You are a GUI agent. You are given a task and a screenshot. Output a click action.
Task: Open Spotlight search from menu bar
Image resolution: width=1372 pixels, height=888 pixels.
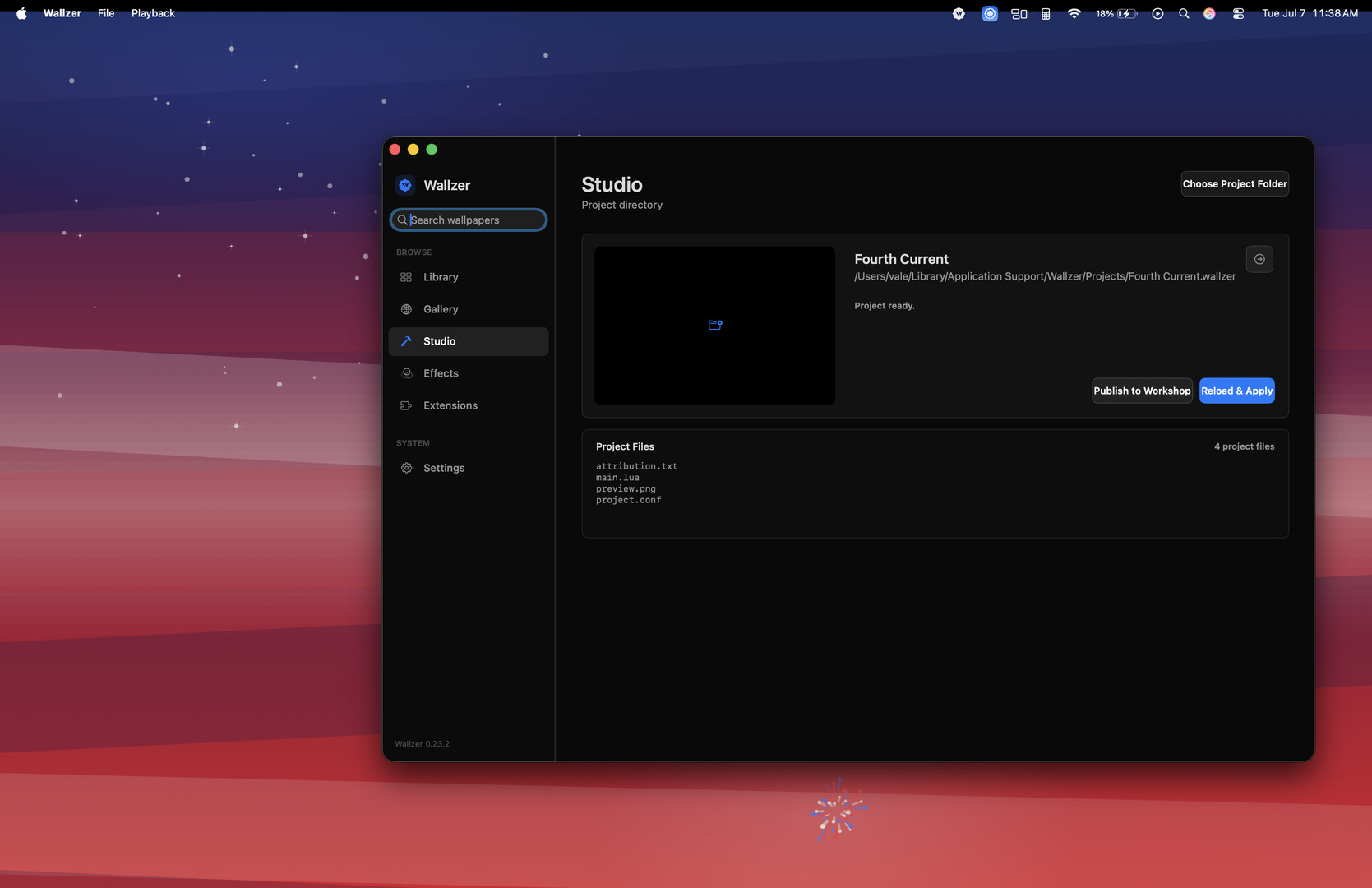[1184, 13]
